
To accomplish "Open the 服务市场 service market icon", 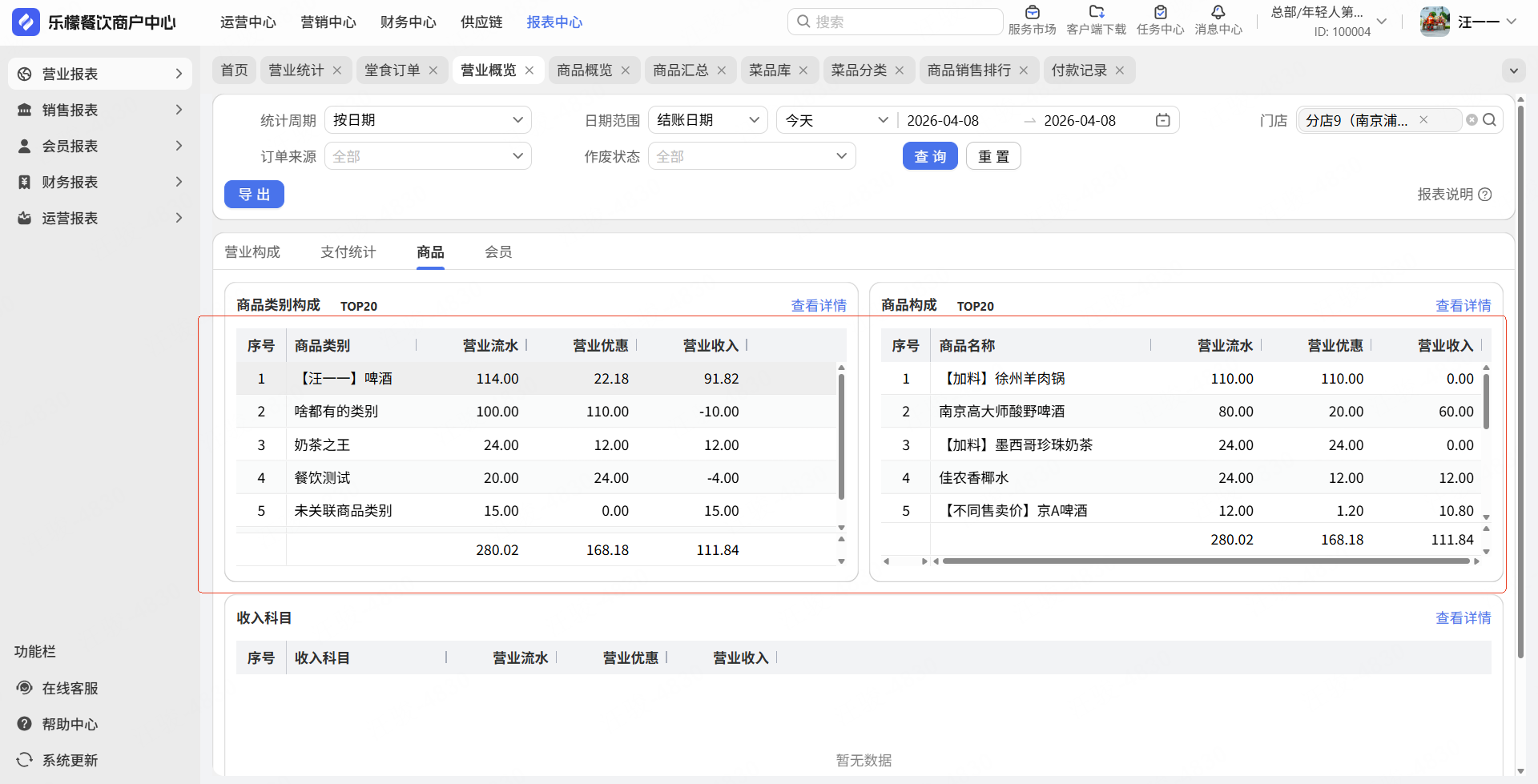I will (1032, 13).
